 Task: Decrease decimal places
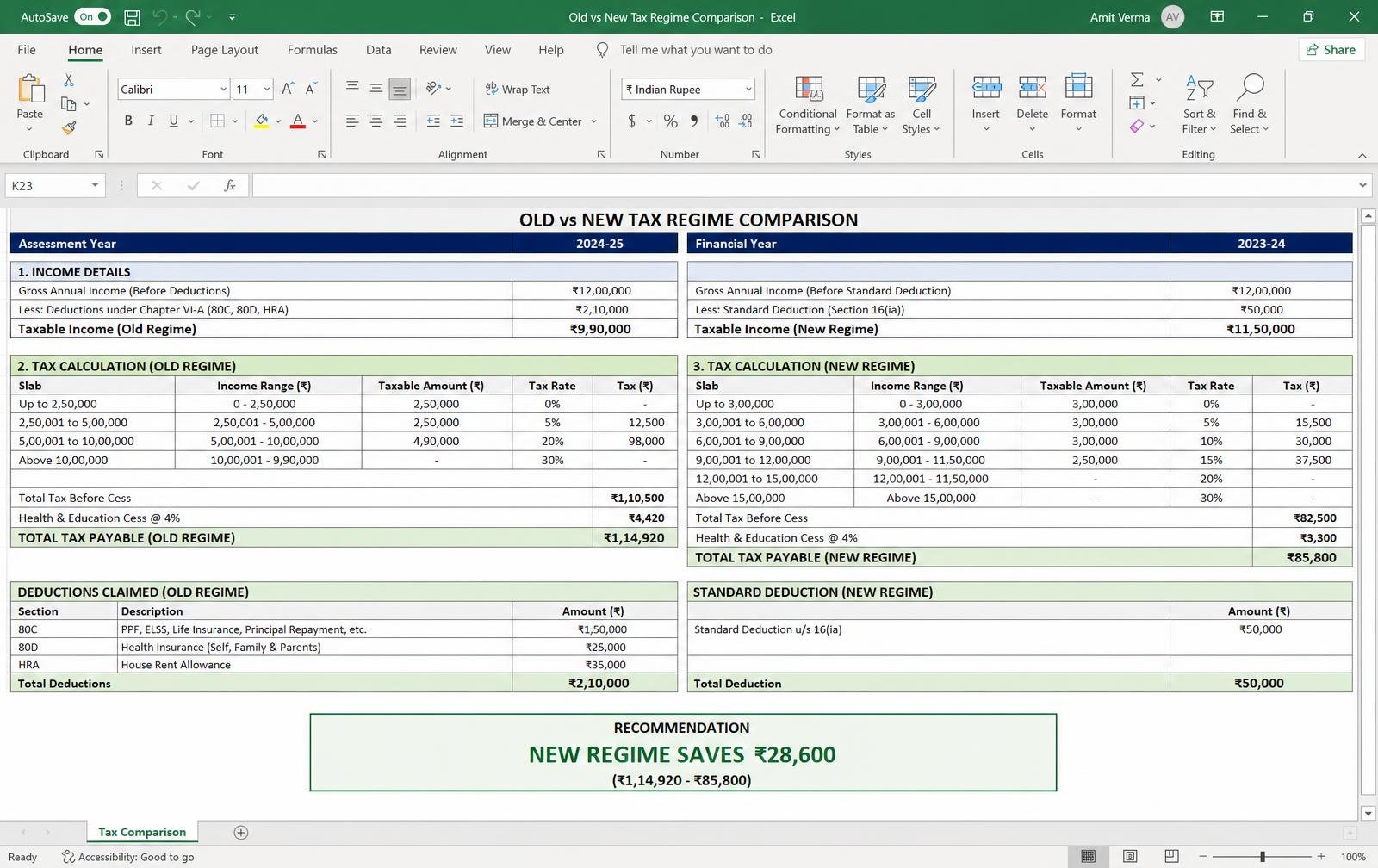pos(746,121)
